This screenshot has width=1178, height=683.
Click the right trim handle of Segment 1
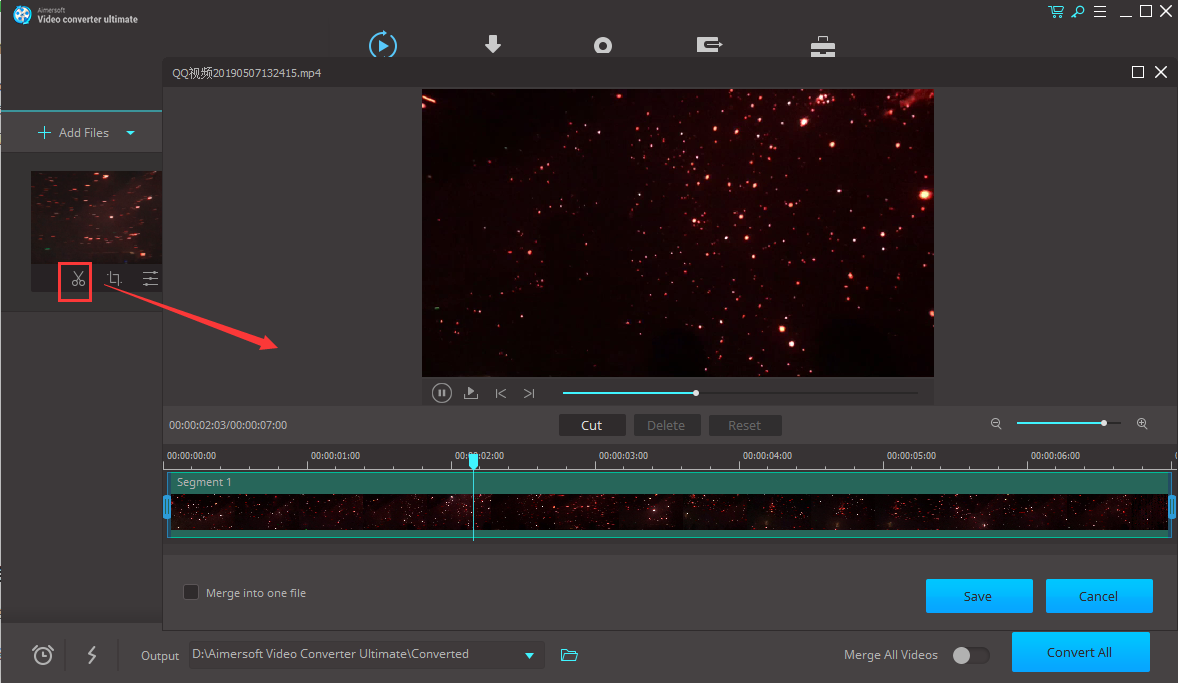click(1172, 507)
